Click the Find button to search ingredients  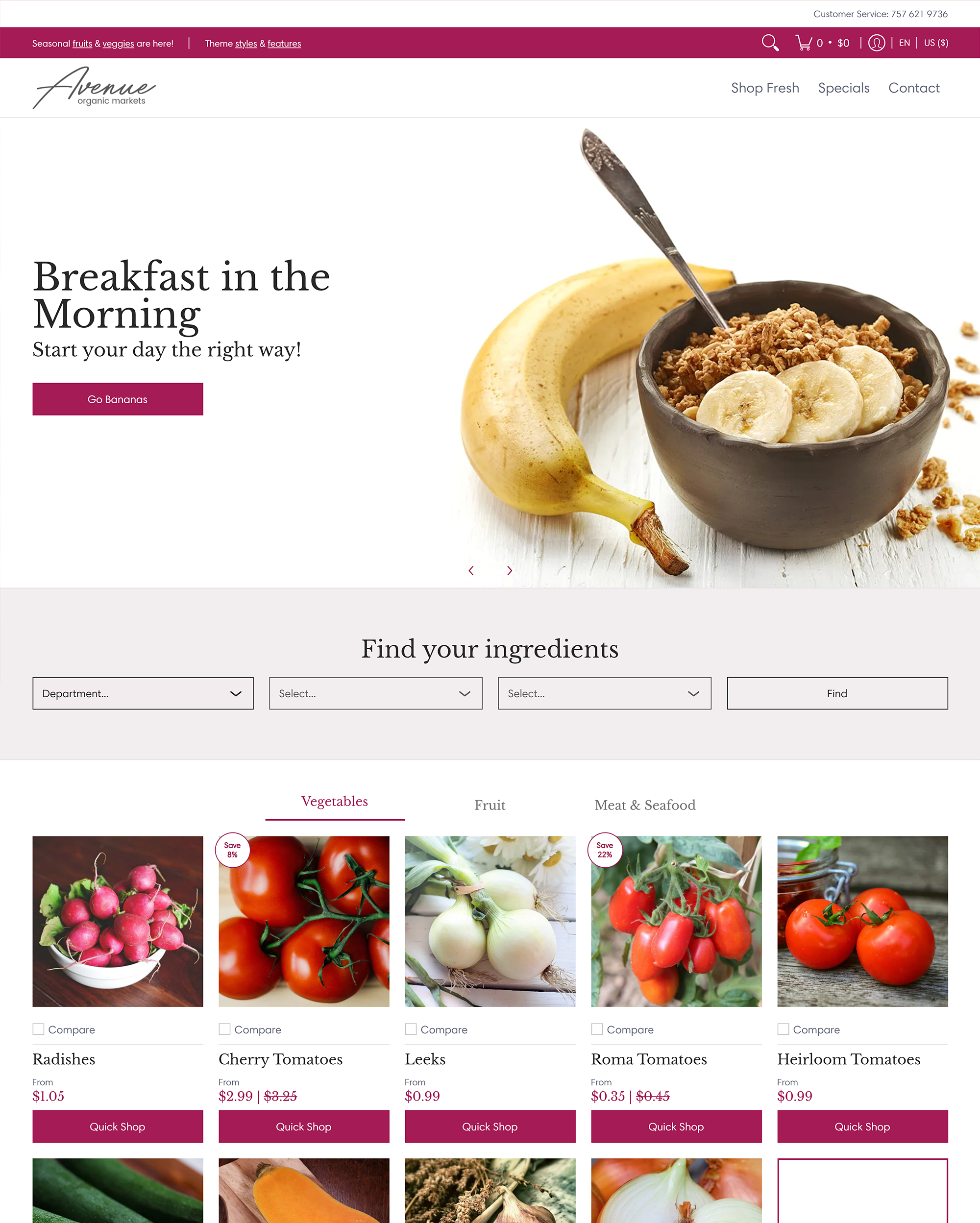click(837, 693)
